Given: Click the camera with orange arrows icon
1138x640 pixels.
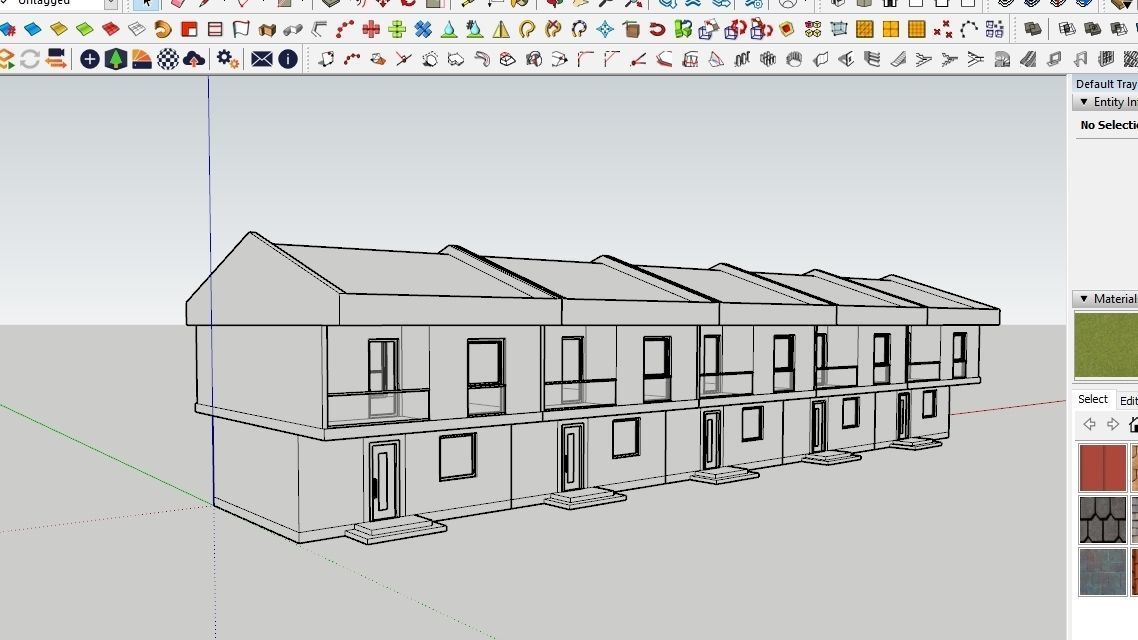Looking at the screenshot, I should click(x=56, y=59).
